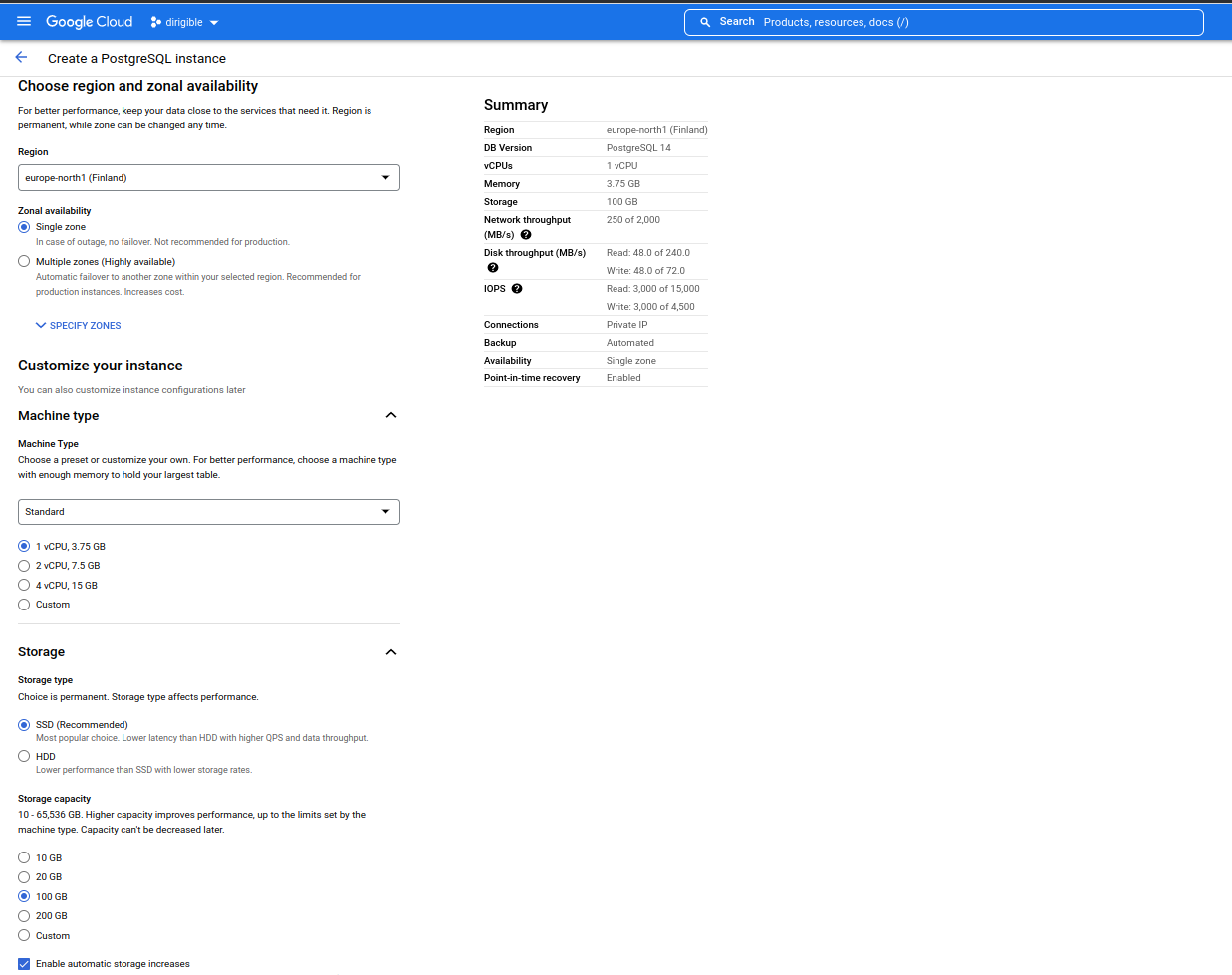Click the 'Storage type' label
This screenshot has height=975, width=1232.
click(x=45, y=680)
